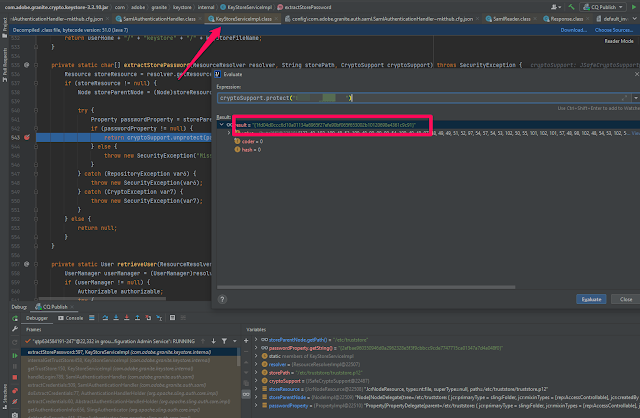The width and height of the screenshot is (640, 418).
Task: Open user account dropdown icon
Action: click(556, 7)
